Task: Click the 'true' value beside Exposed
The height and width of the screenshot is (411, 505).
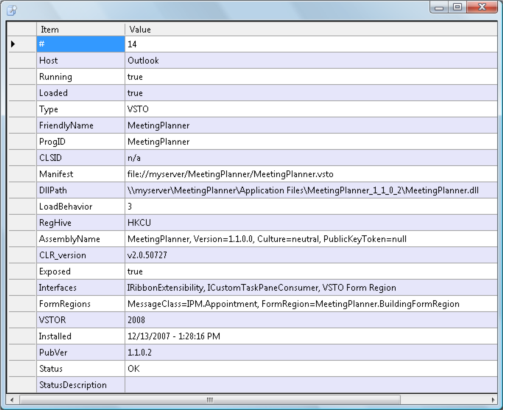Action: [x=311, y=271]
